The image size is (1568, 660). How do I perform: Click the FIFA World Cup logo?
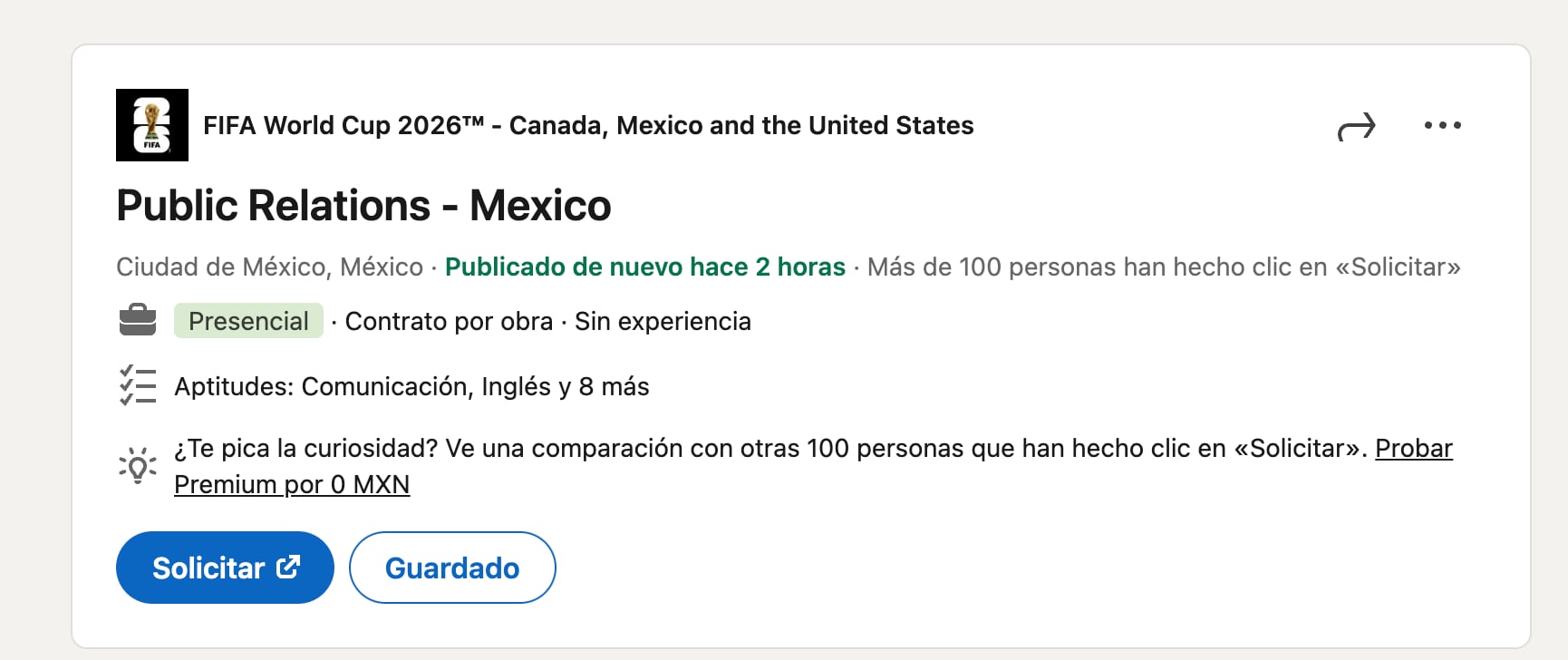click(151, 125)
